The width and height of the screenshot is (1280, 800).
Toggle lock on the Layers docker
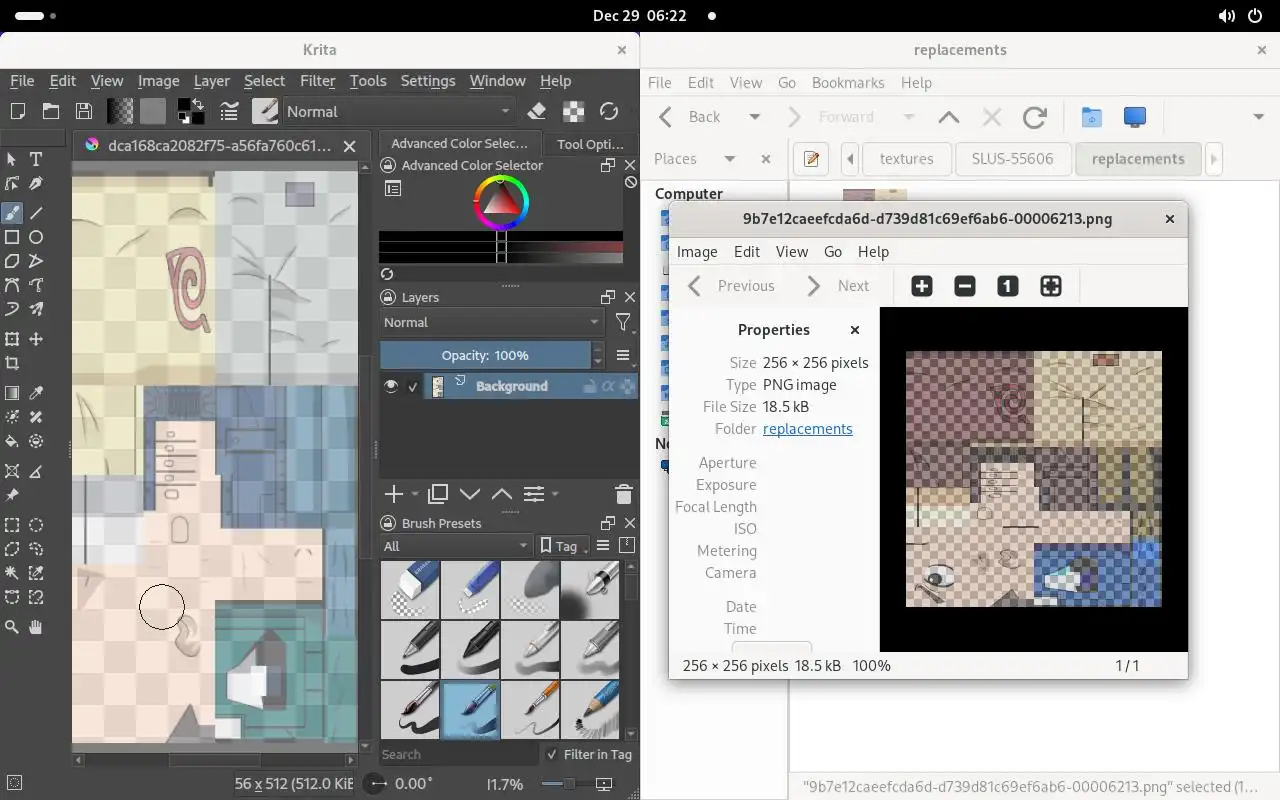[x=390, y=297]
